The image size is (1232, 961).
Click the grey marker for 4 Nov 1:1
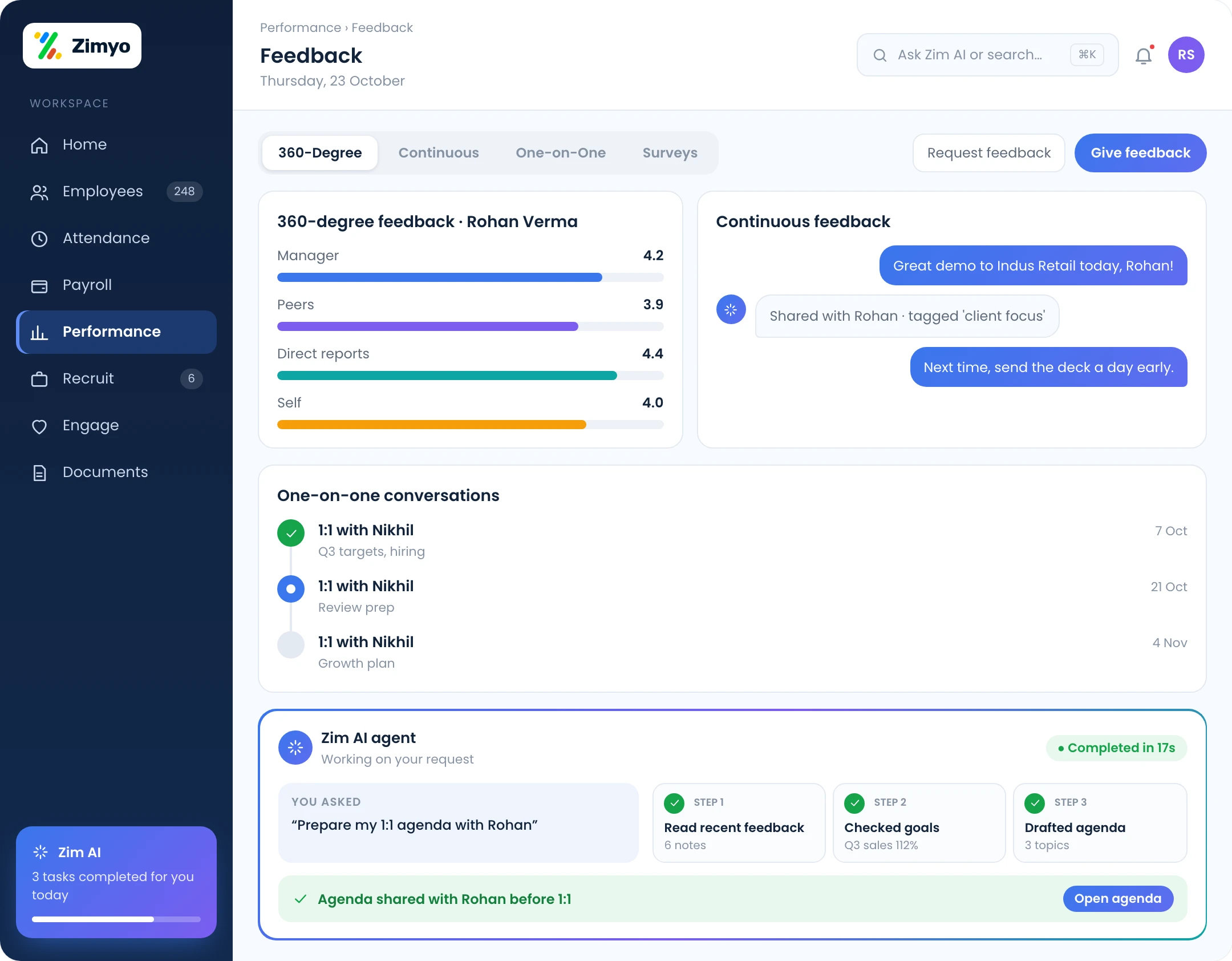tap(291, 645)
